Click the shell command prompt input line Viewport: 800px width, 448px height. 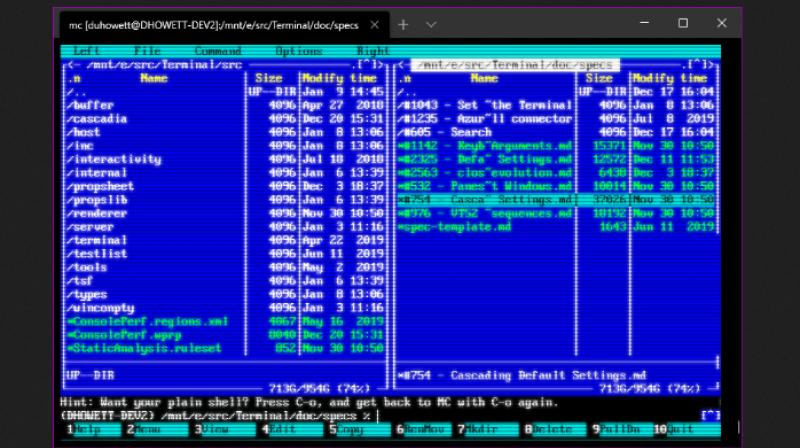pos(500,414)
